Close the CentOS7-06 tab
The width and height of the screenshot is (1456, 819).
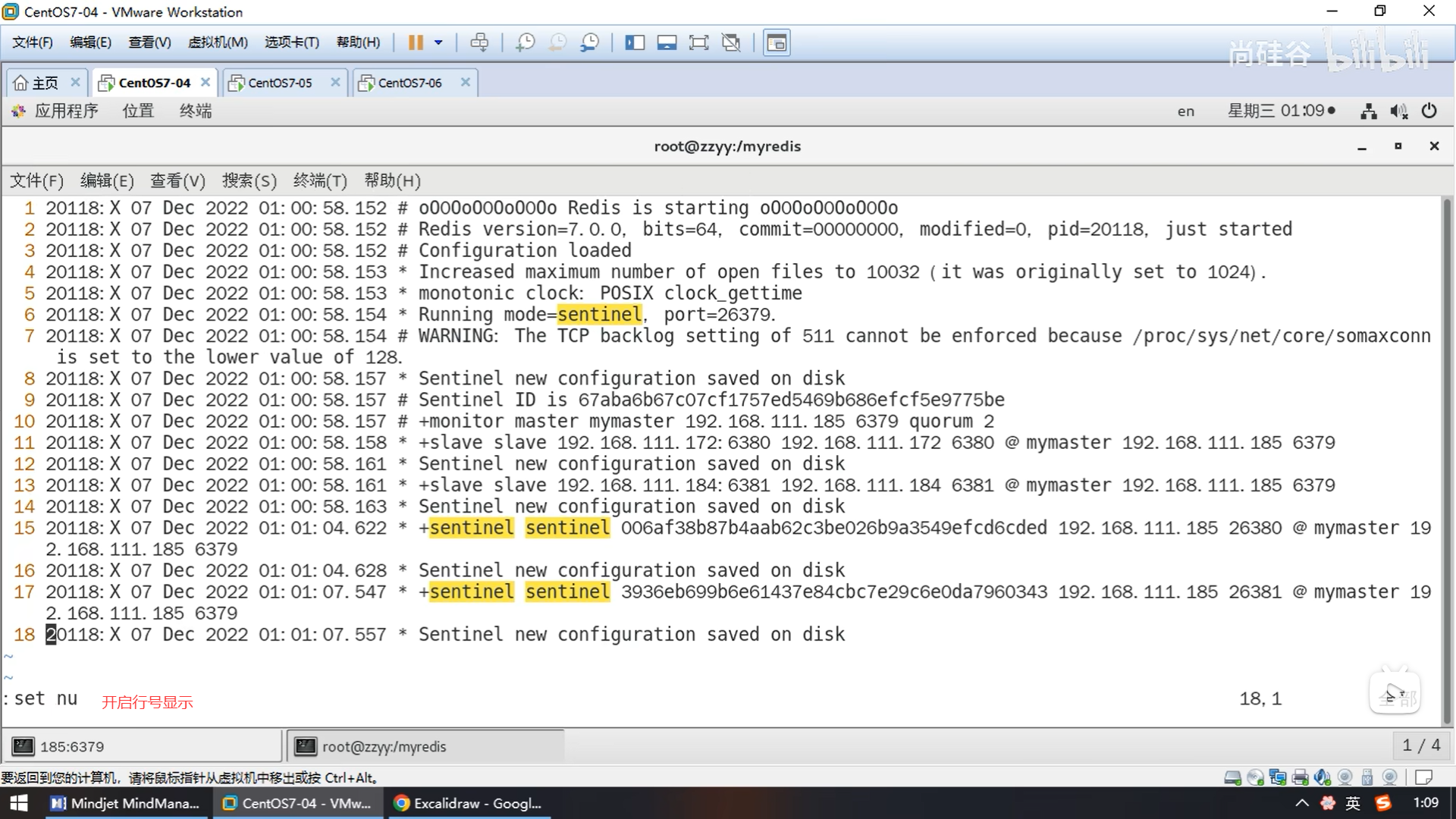click(466, 82)
